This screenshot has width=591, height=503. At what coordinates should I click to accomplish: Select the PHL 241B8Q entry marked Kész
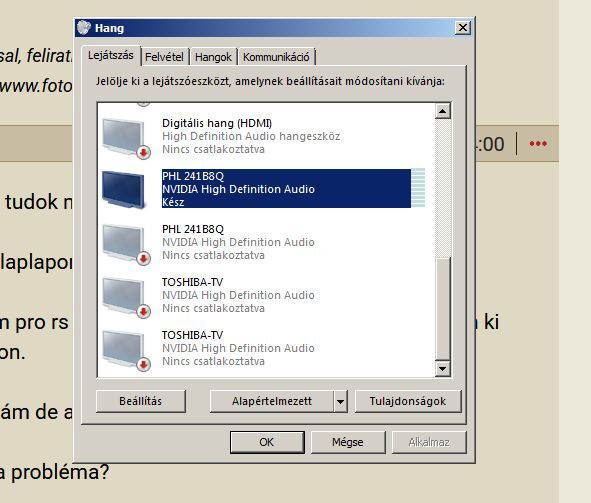[x=264, y=188]
